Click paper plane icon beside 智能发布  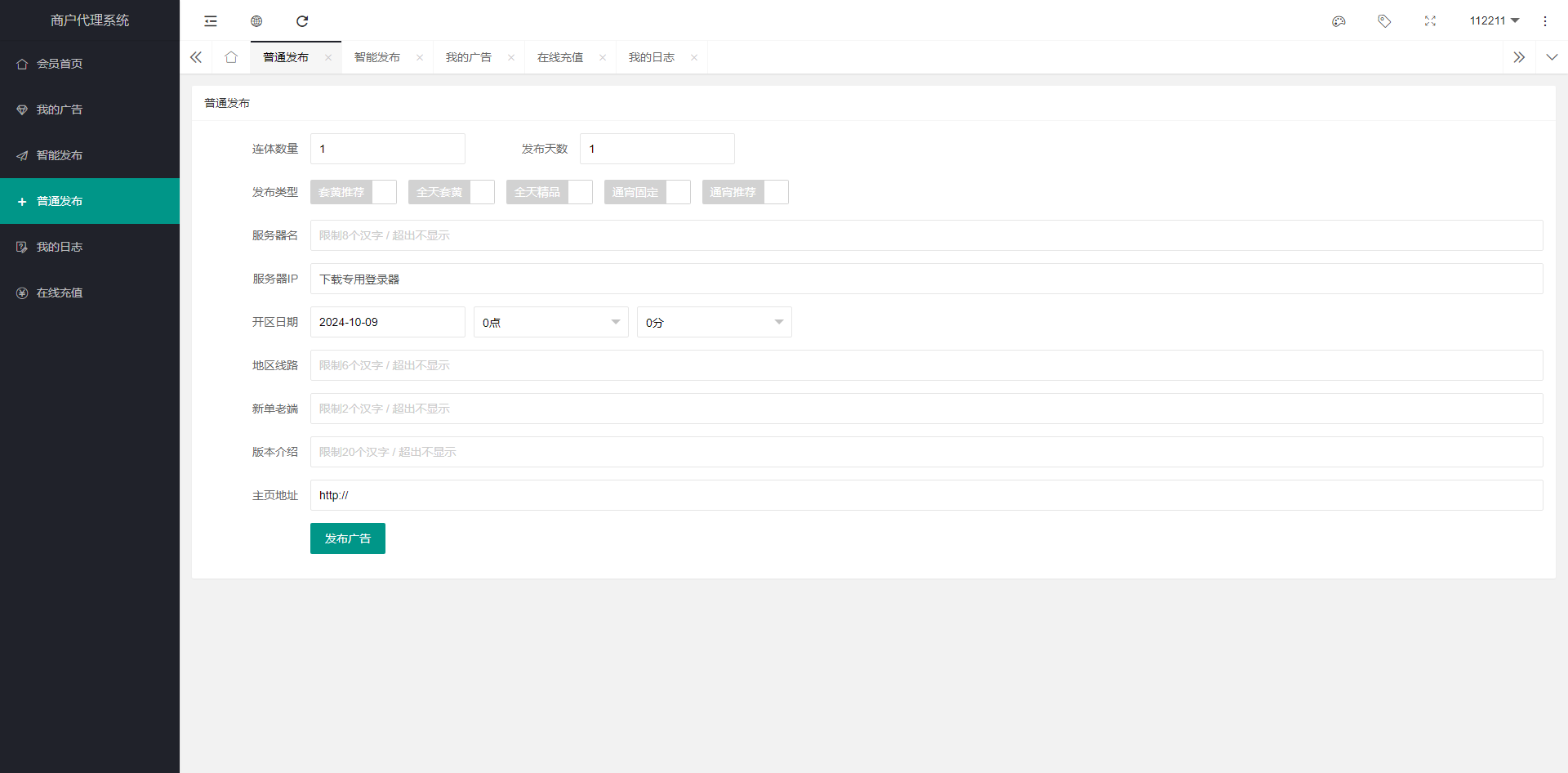(22, 155)
